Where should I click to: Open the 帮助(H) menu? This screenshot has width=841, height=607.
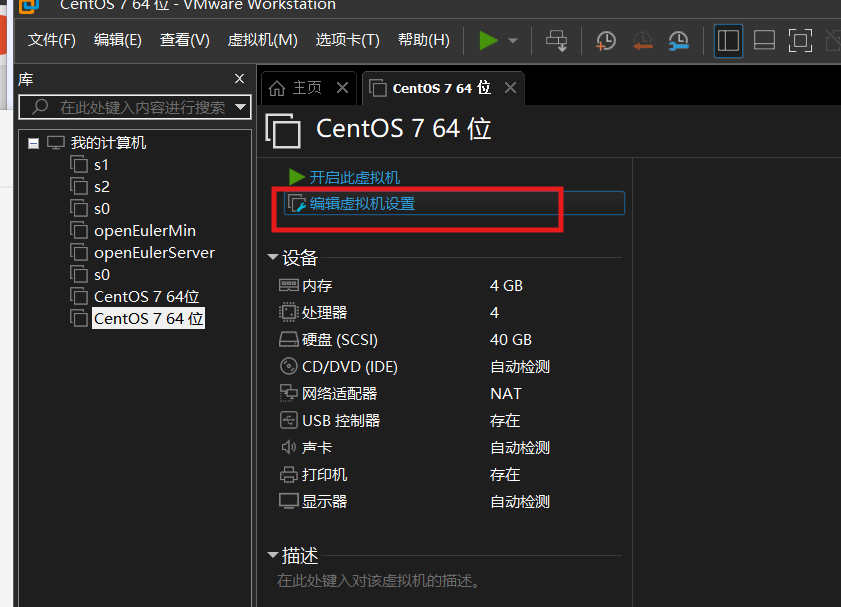[x=424, y=40]
